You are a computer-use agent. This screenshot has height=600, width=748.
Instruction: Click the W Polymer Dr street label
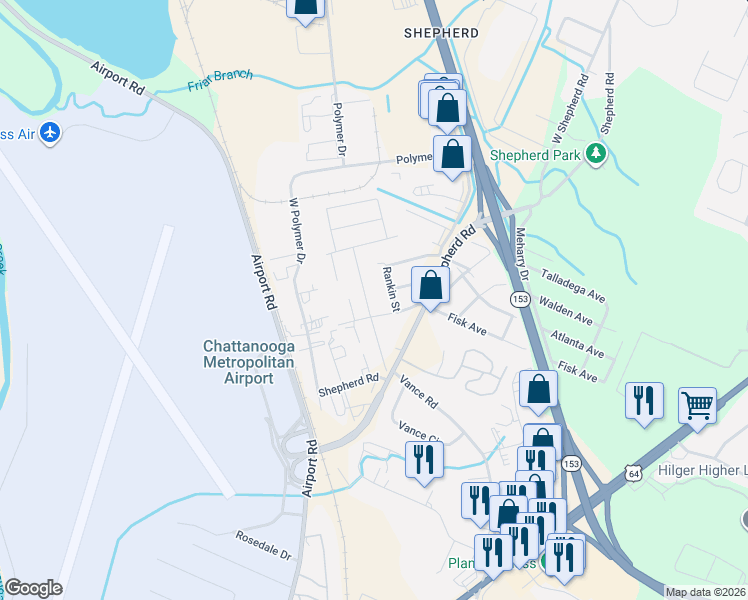coord(296,230)
